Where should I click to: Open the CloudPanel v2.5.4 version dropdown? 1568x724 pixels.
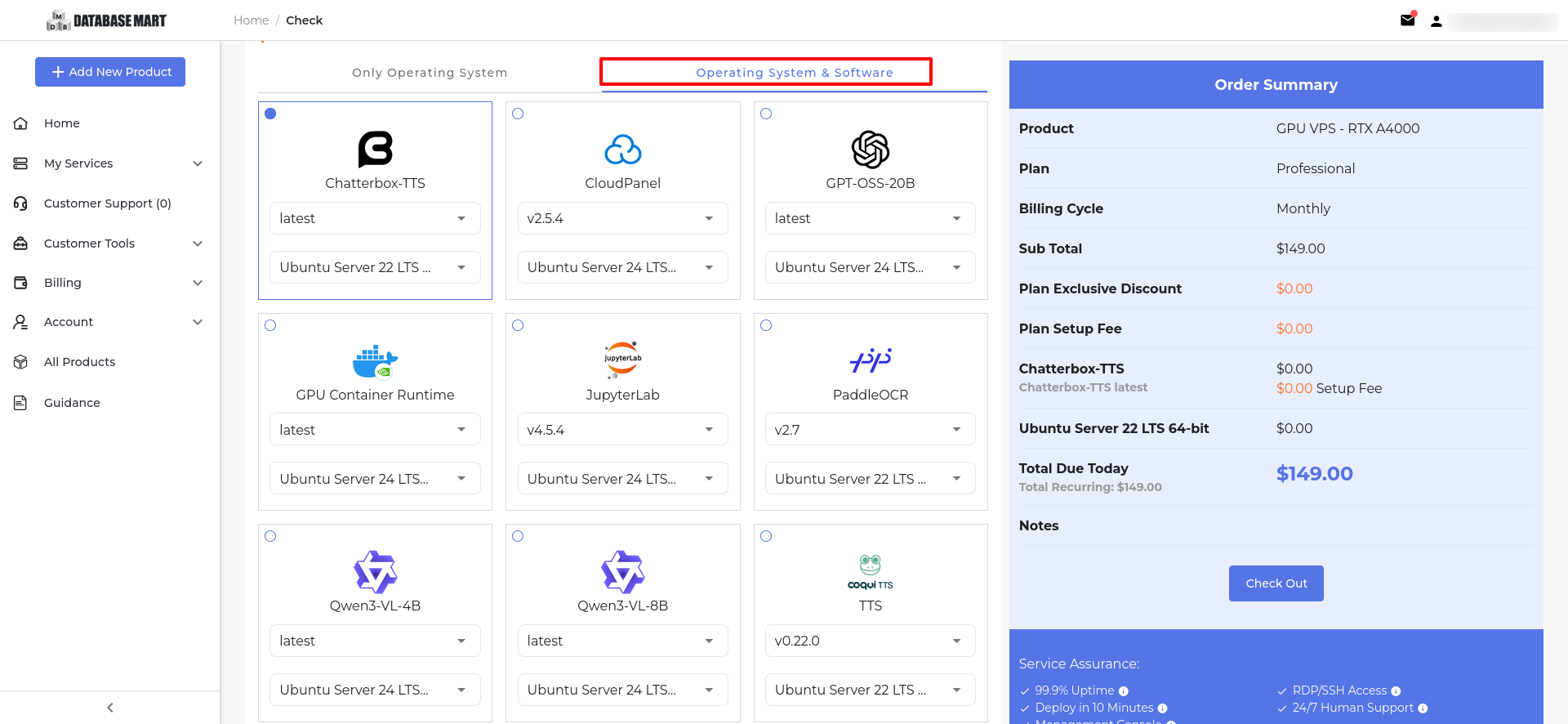(623, 218)
